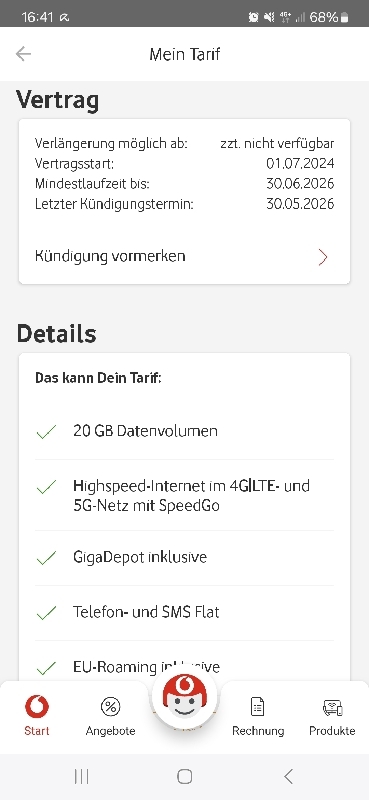The width and height of the screenshot is (369, 800).
Task: Tap the Letzter Kündigungstermin date 30.05.2026
Action: tap(300, 204)
